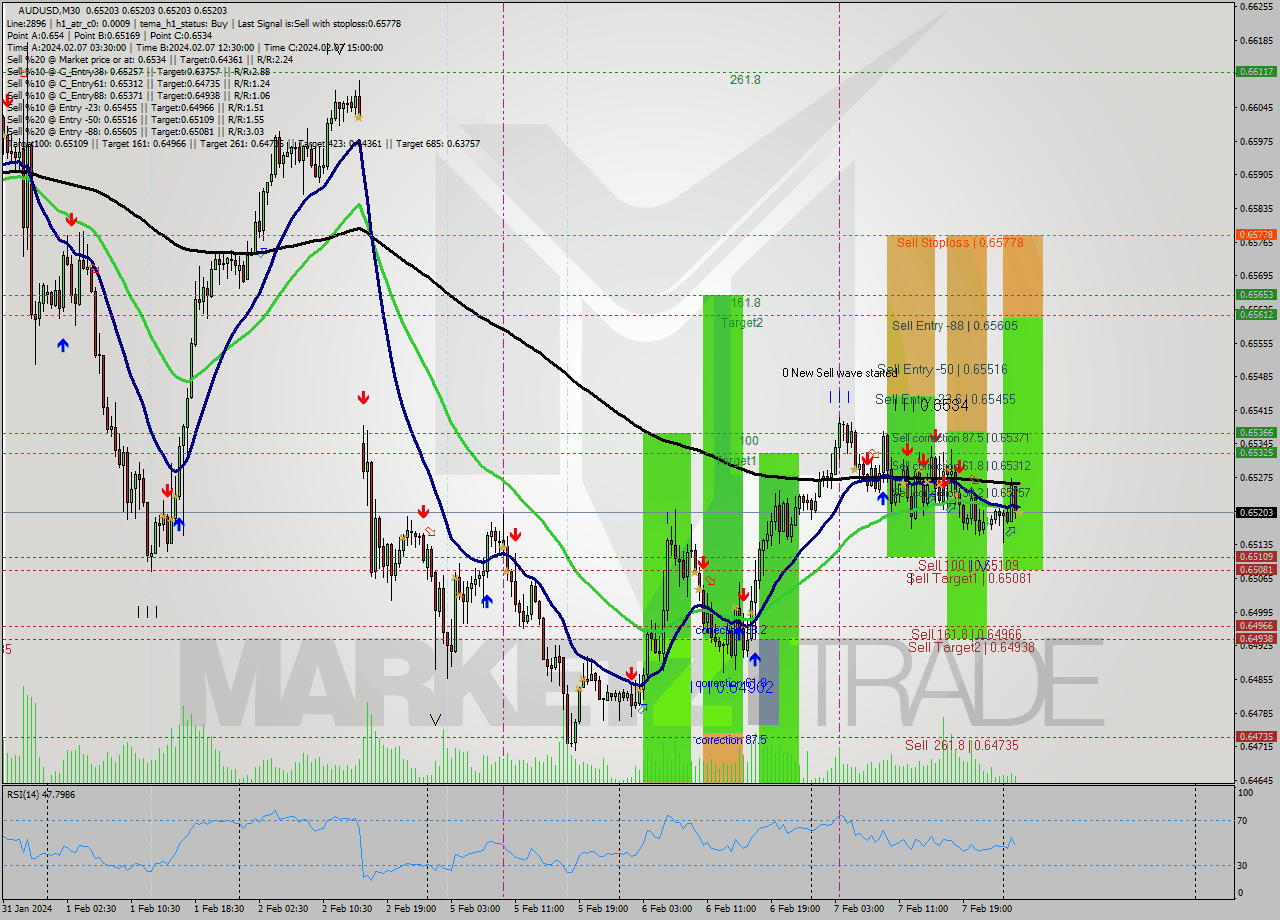The width and height of the screenshot is (1280, 920).
Task: Click the red 0.64966 price tag
Action: [x=1256, y=626]
